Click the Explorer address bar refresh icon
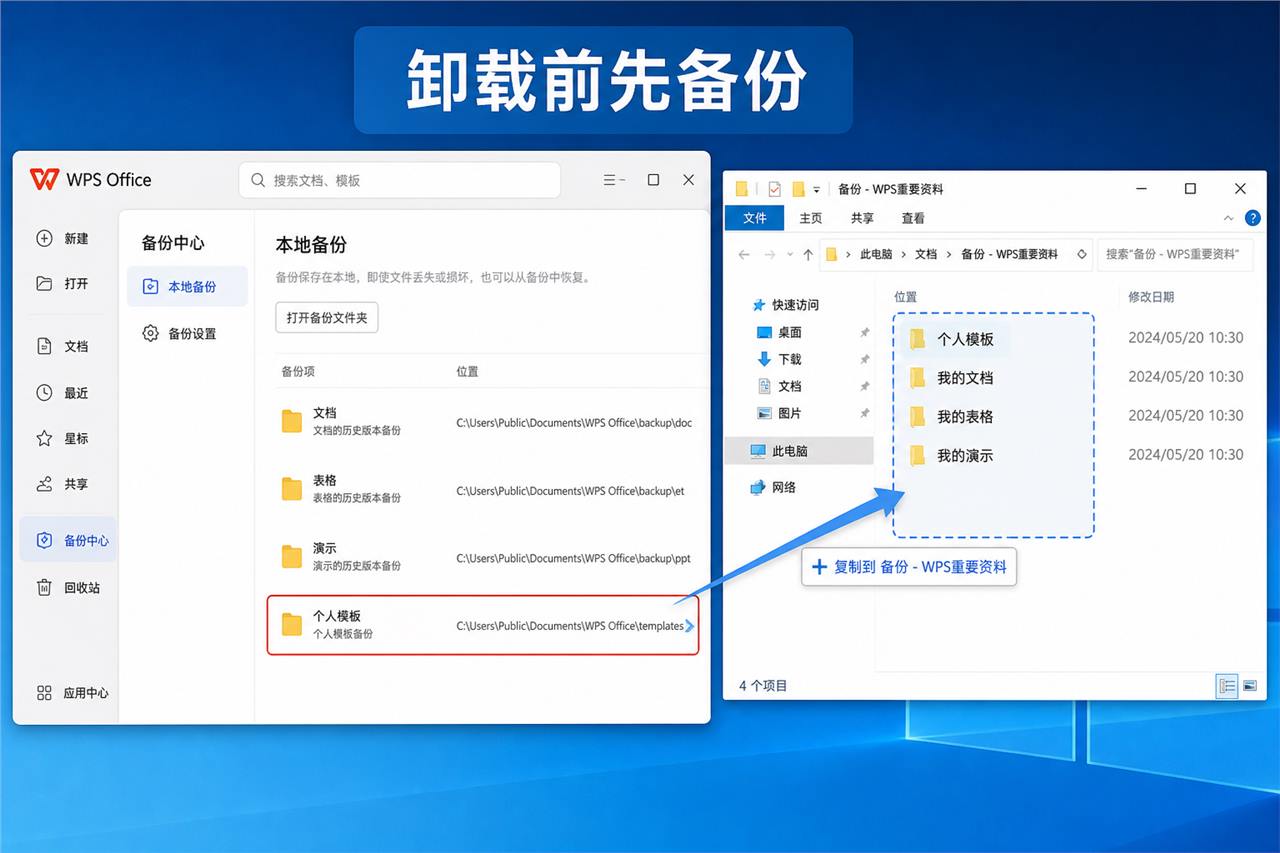This screenshot has width=1280, height=853. pos(1081,254)
